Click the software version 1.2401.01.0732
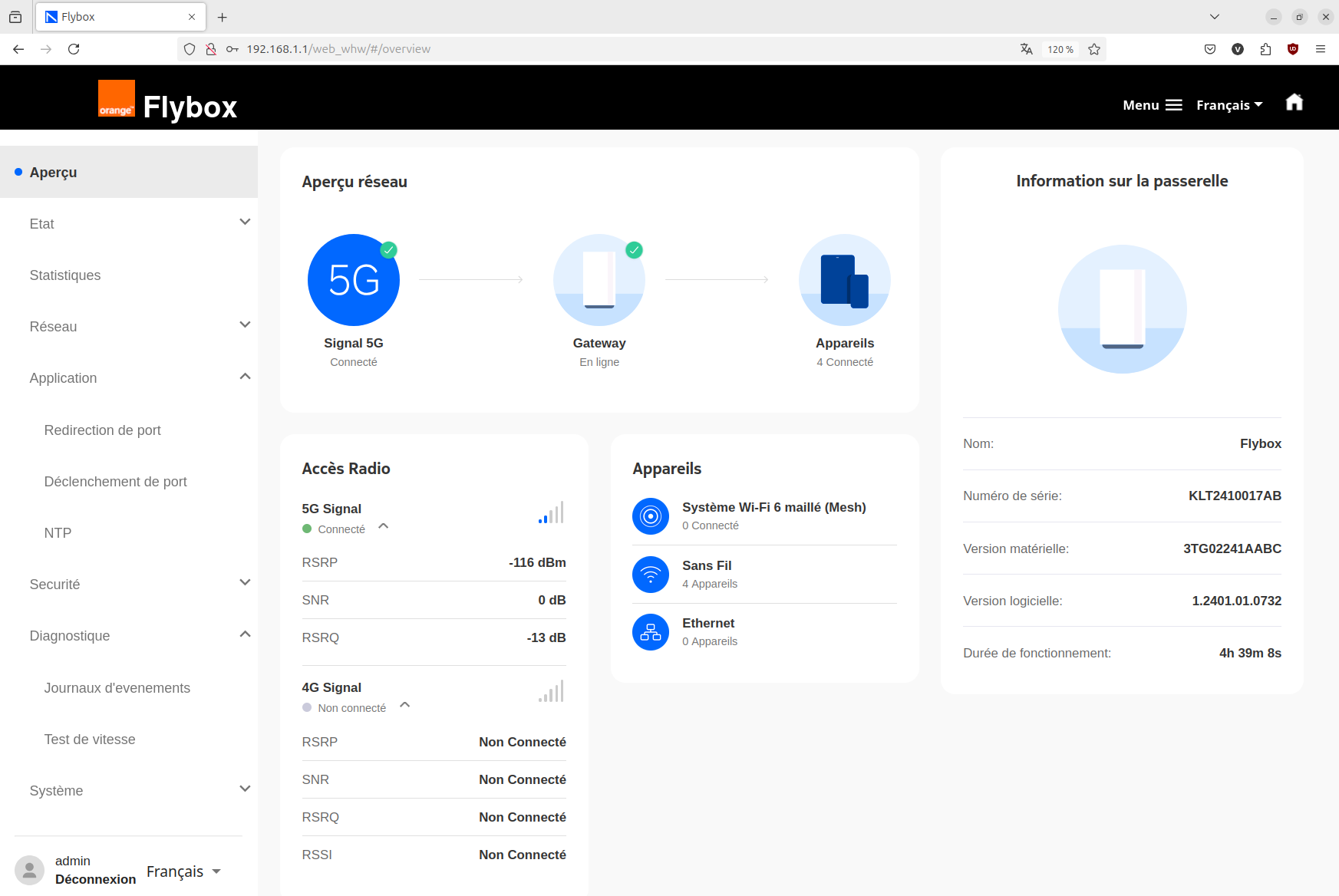This screenshot has width=1339, height=896. click(x=1236, y=601)
